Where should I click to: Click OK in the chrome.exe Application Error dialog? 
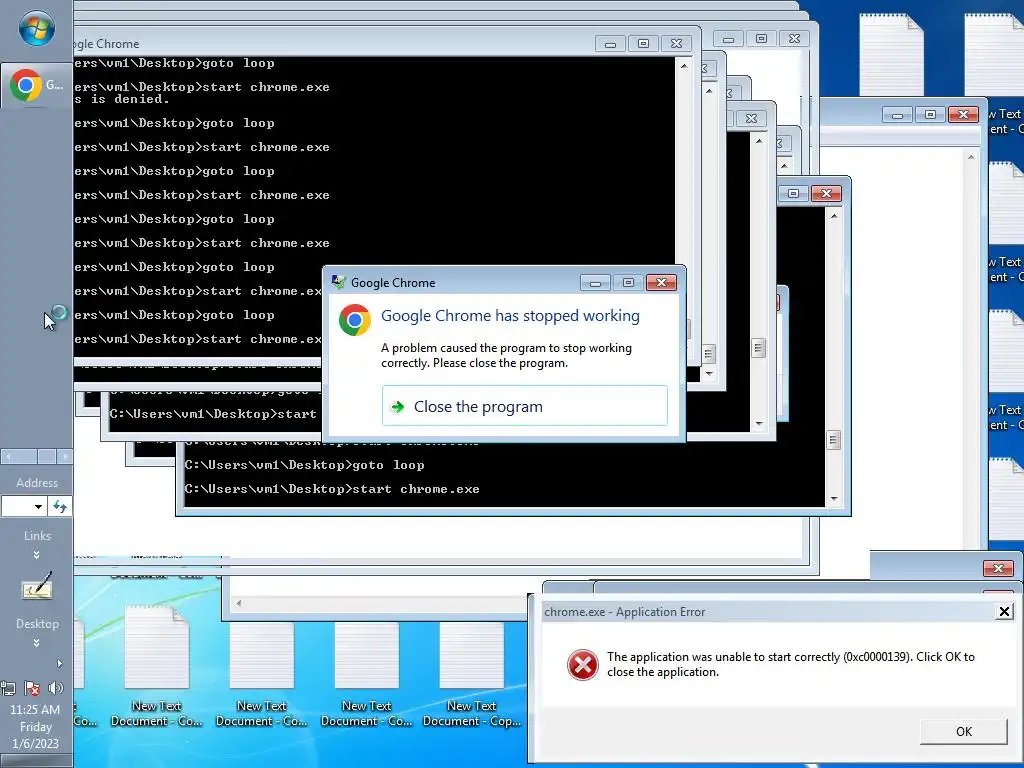(963, 731)
